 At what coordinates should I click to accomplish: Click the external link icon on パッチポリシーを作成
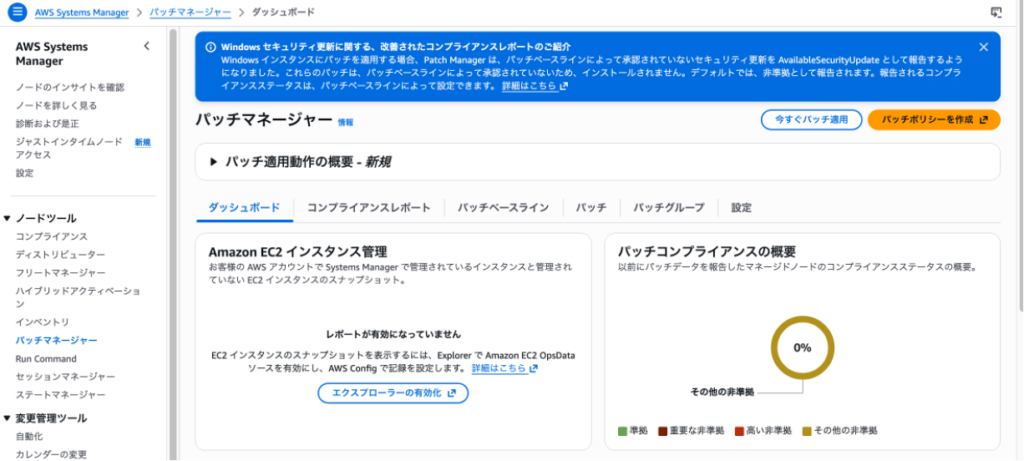point(985,120)
